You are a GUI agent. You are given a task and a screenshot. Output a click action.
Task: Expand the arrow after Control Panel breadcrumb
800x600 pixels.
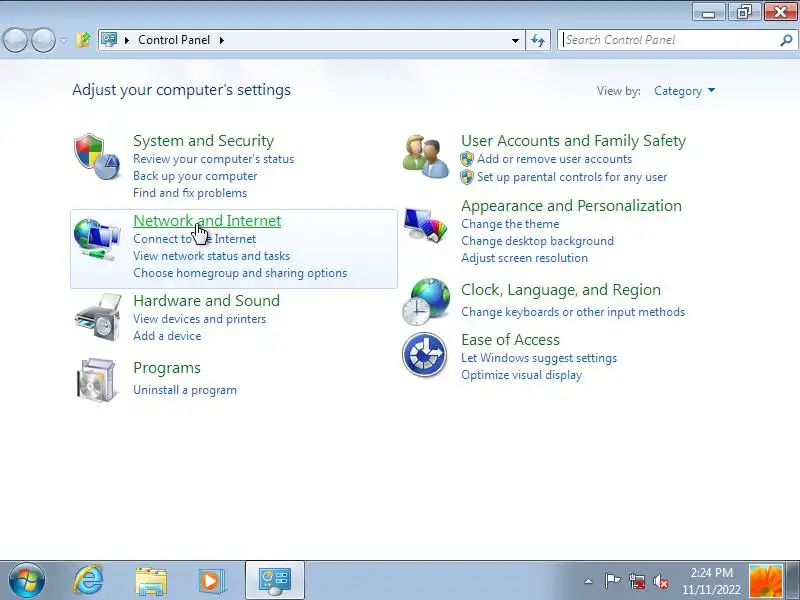pos(221,40)
